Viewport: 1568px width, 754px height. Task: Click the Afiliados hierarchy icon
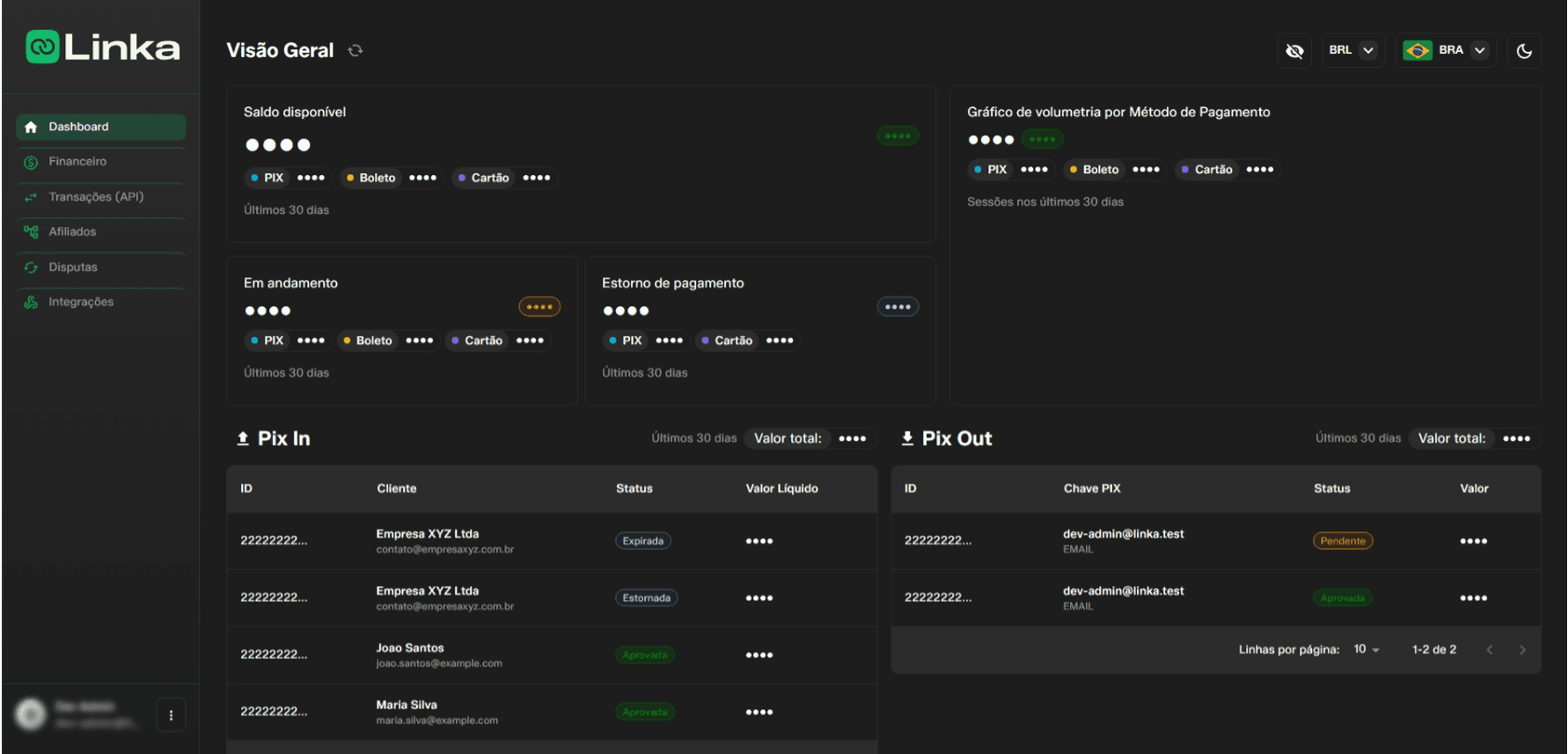click(x=31, y=232)
